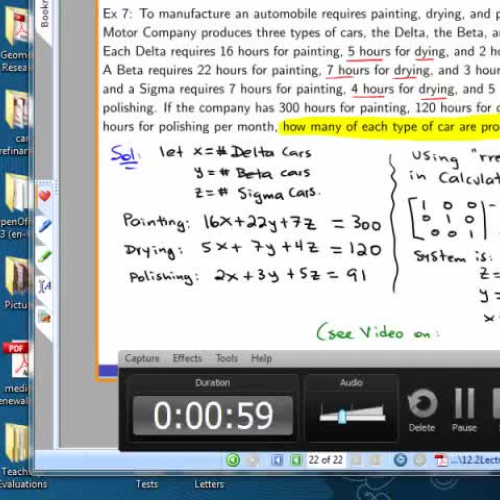Click the Painting equation 16x+22y+7z=300
Screen dimensions: 500x500
(x=292, y=223)
